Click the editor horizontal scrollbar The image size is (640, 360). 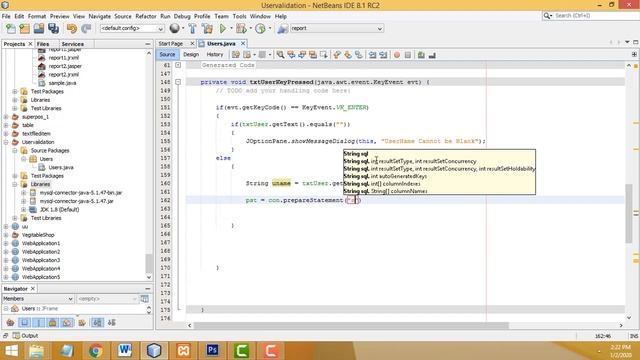tap(351, 325)
